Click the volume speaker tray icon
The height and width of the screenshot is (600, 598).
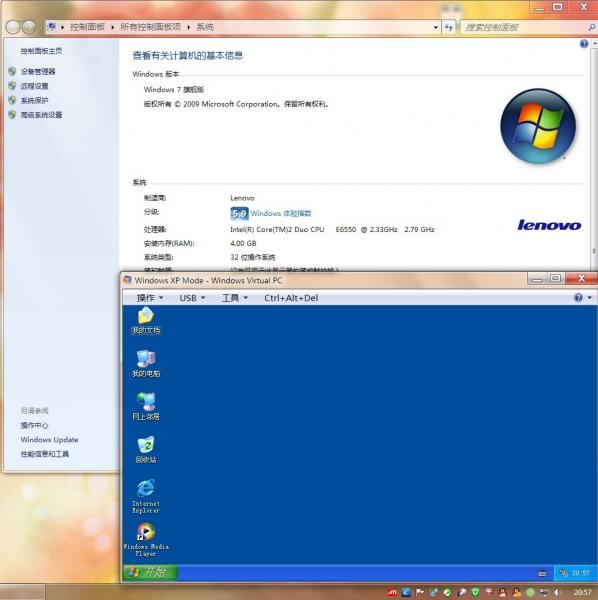pos(558,593)
